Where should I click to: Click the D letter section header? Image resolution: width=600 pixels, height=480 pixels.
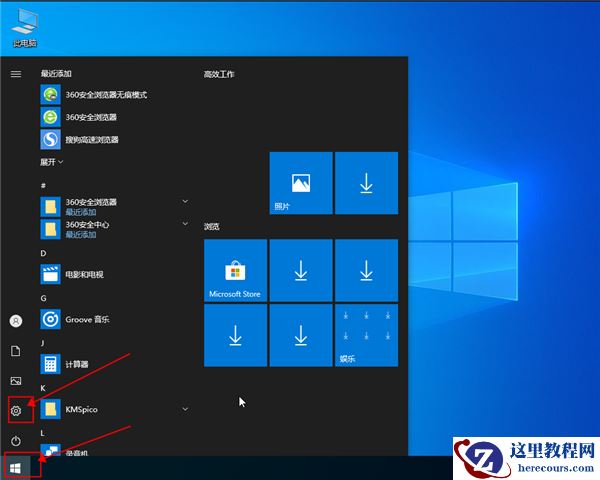click(x=43, y=253)
